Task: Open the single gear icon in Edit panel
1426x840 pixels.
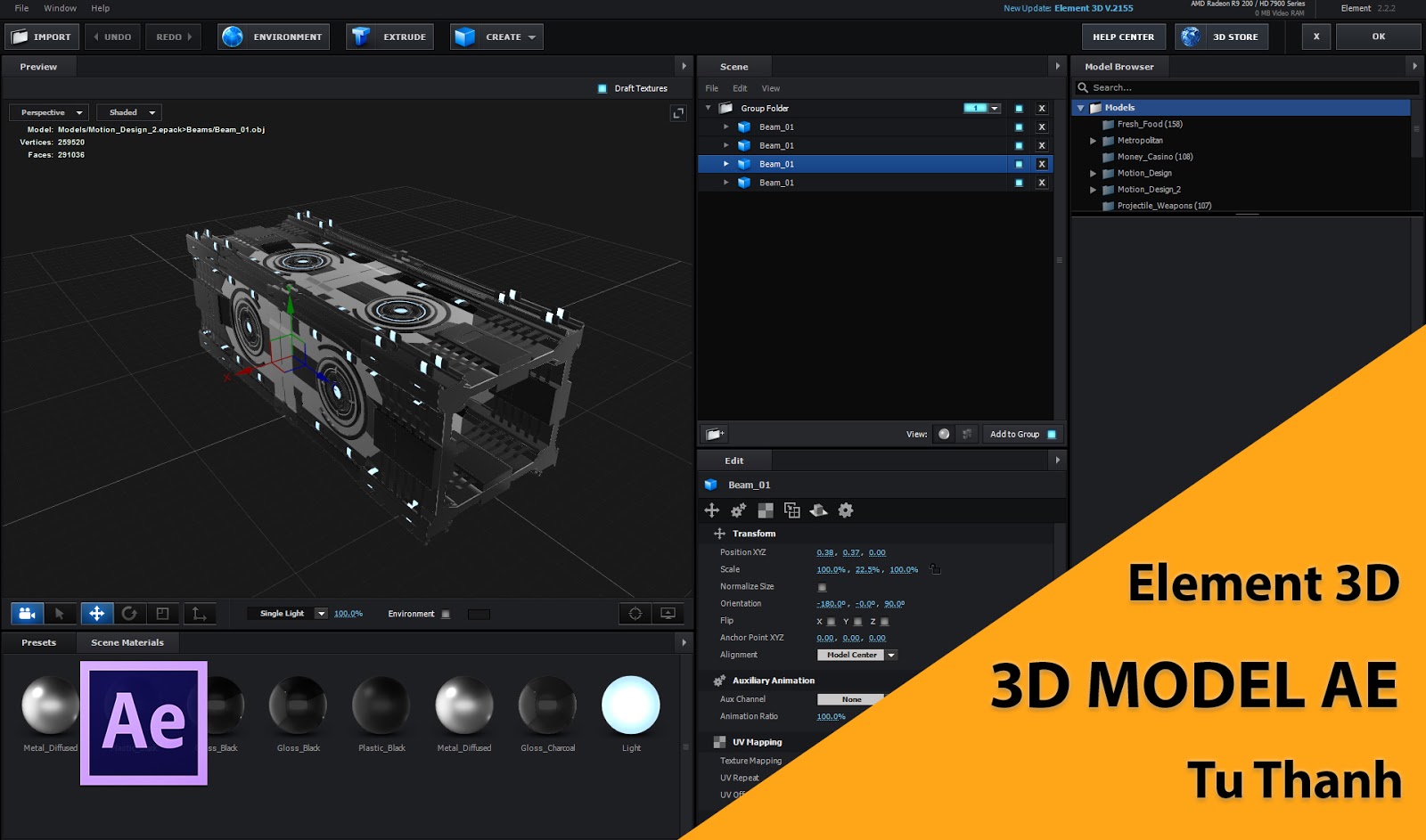Action: pos(846,510)
